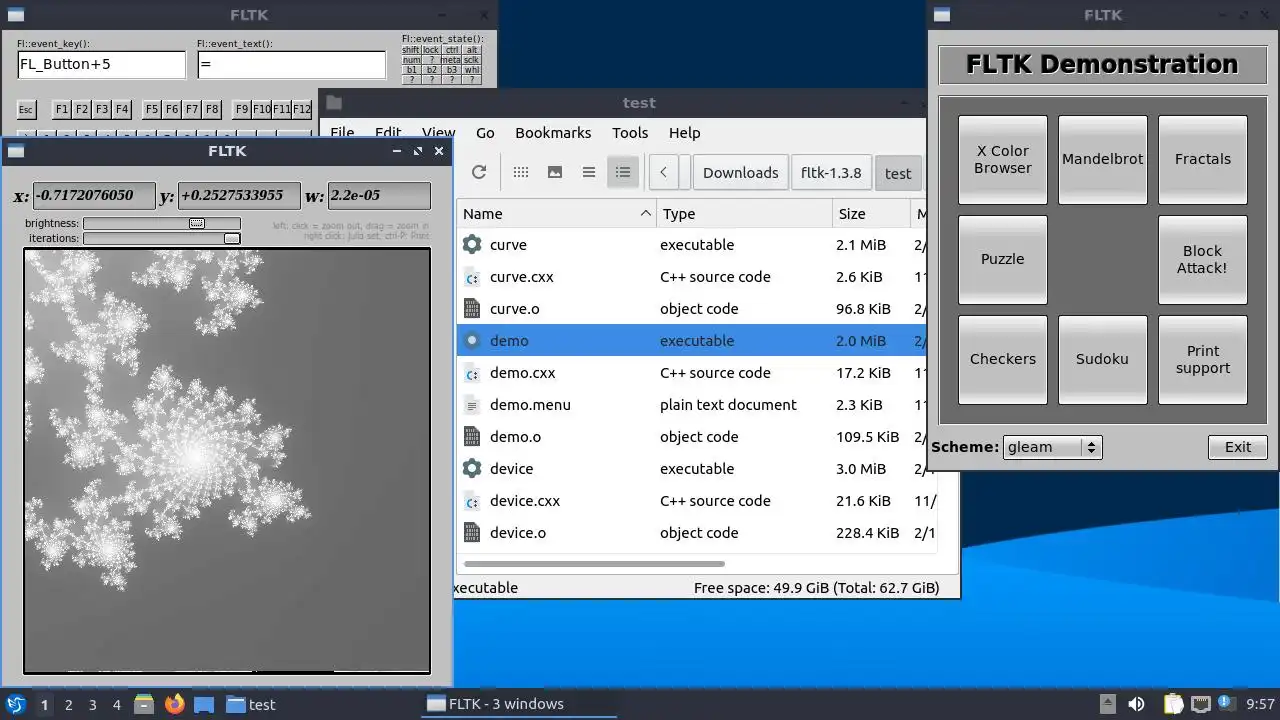Launch the Fractals demo
Viewport: 1280px width, 720px height.
1203,159
